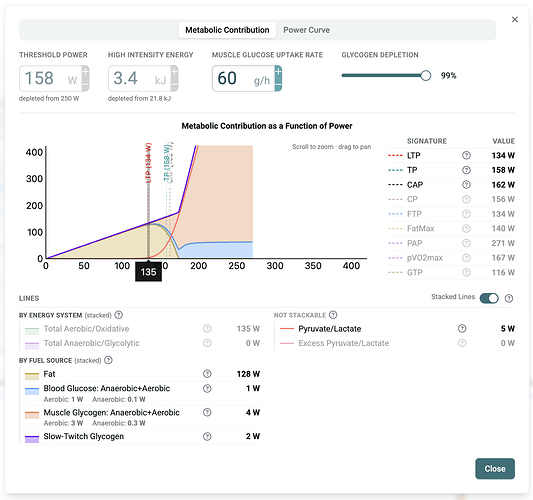Show help for By Fuel Source heading

click(x=108, y=360)
